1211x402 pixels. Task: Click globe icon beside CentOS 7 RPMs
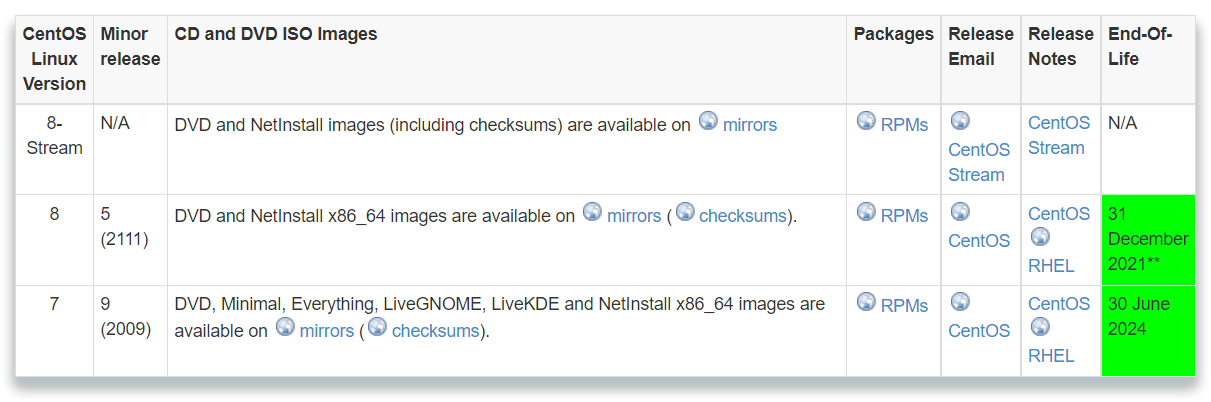point(866,301)
